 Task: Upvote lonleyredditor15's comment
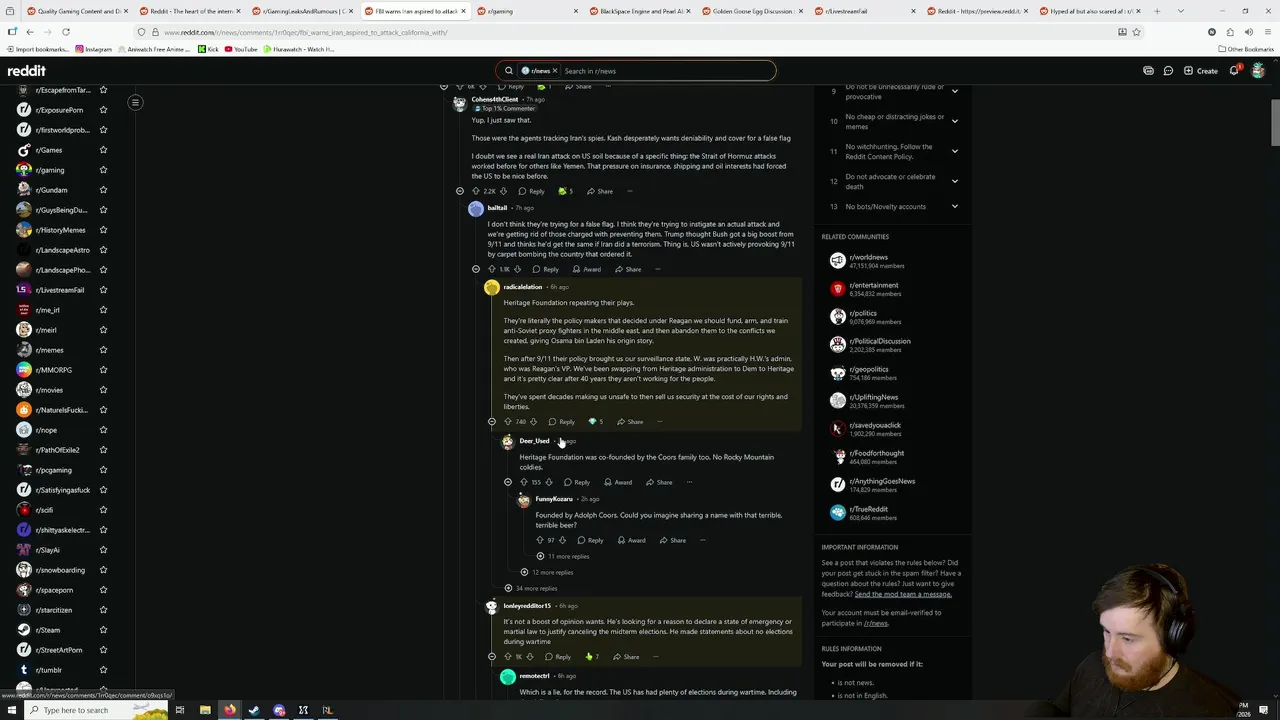[508, 657]
